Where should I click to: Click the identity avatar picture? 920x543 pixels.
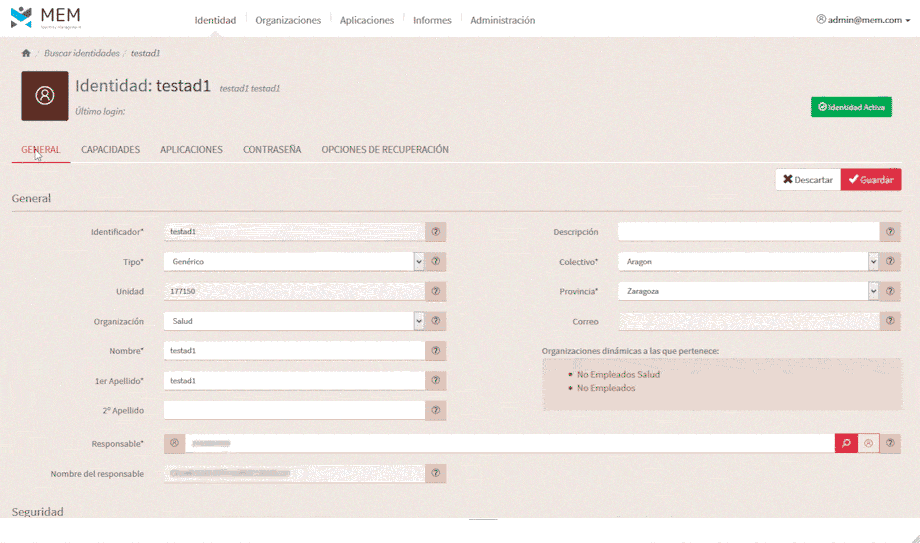click(45, 96)
